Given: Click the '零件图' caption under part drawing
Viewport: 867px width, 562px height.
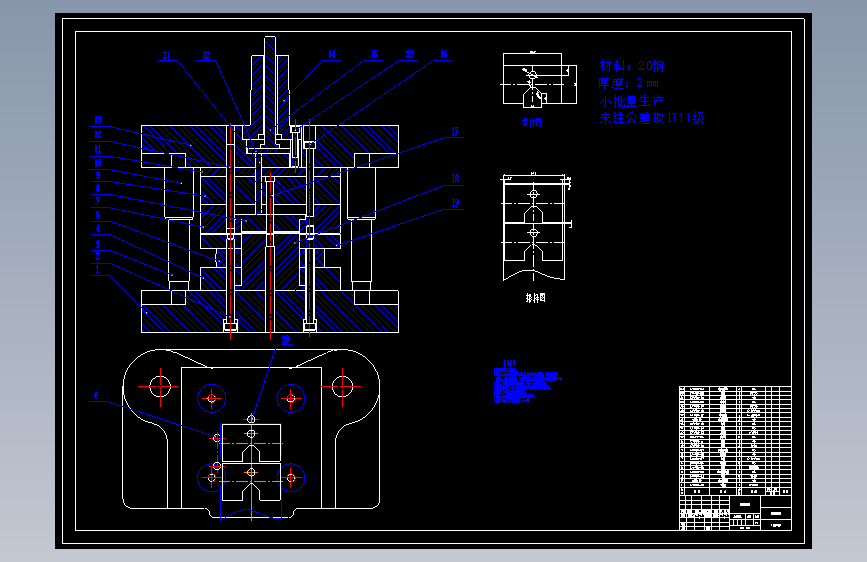Looking at the screenshot, I should tap(532, 122).
